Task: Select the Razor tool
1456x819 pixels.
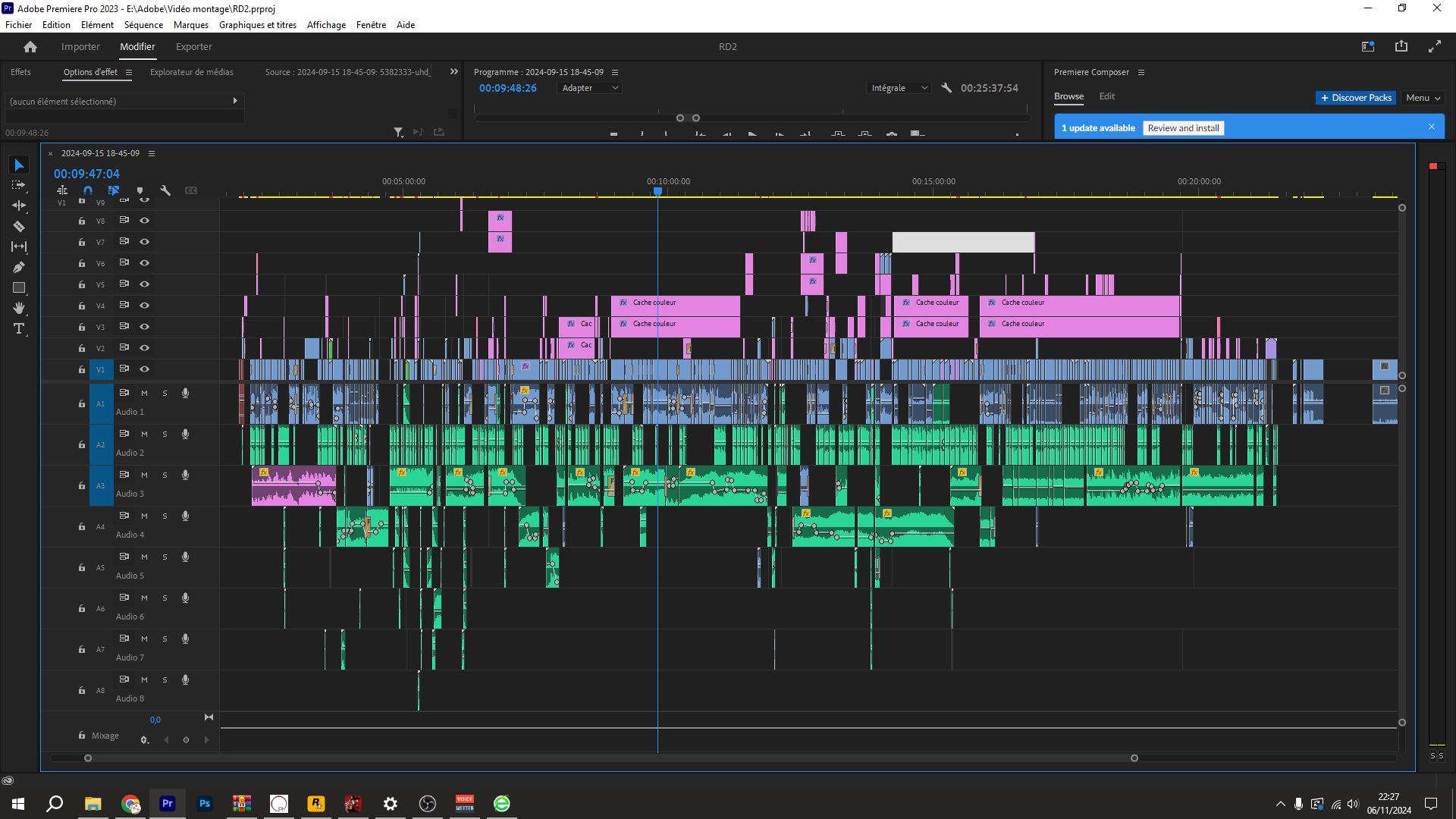Action: [x=19, y=226]
